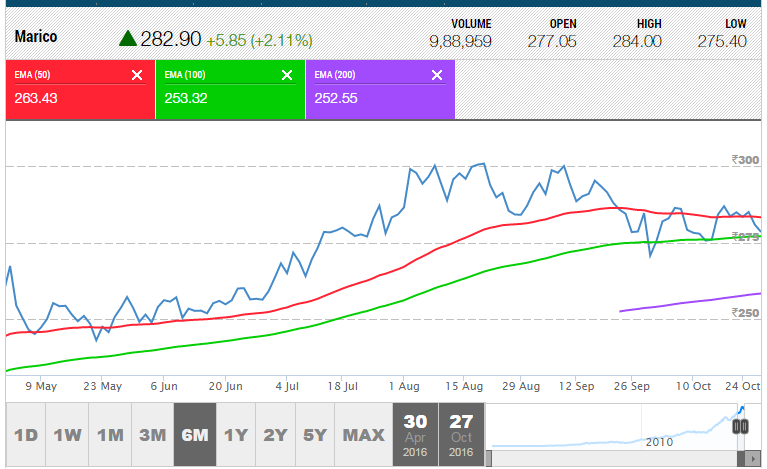Click the purple EMA (200) panel
The image size is (767, 469).
(381, 89)
